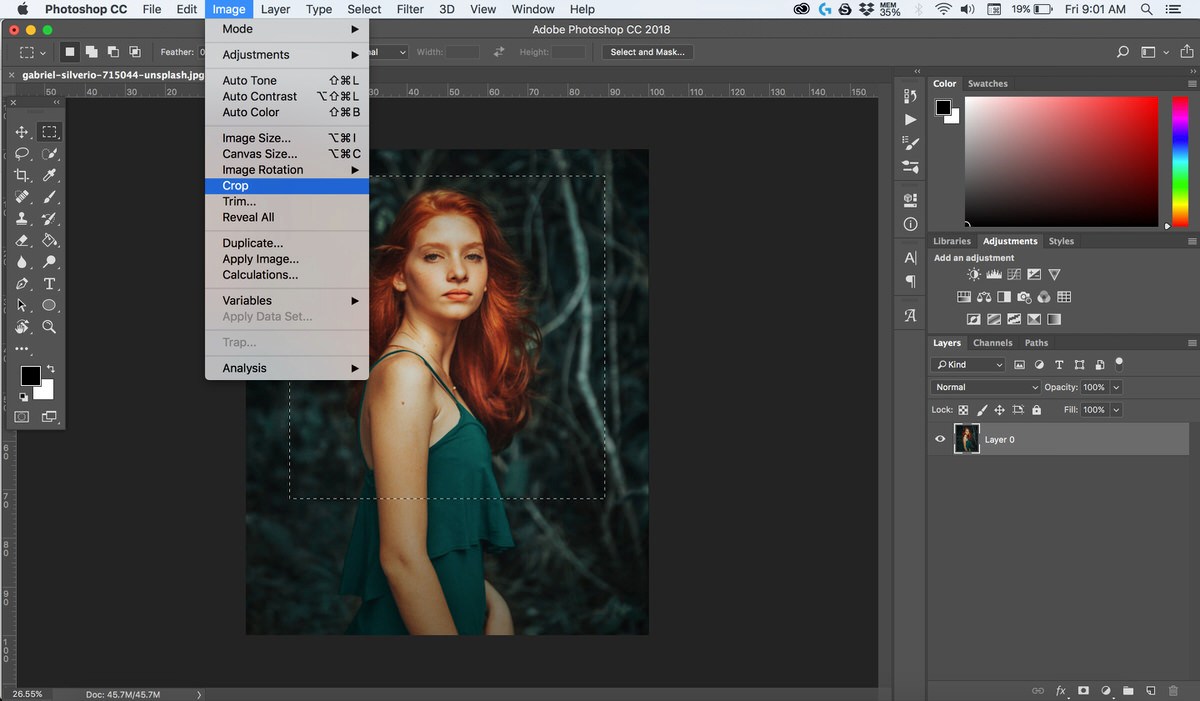Select the Pen tool
1200x701 pixels.
coord(21,284)
